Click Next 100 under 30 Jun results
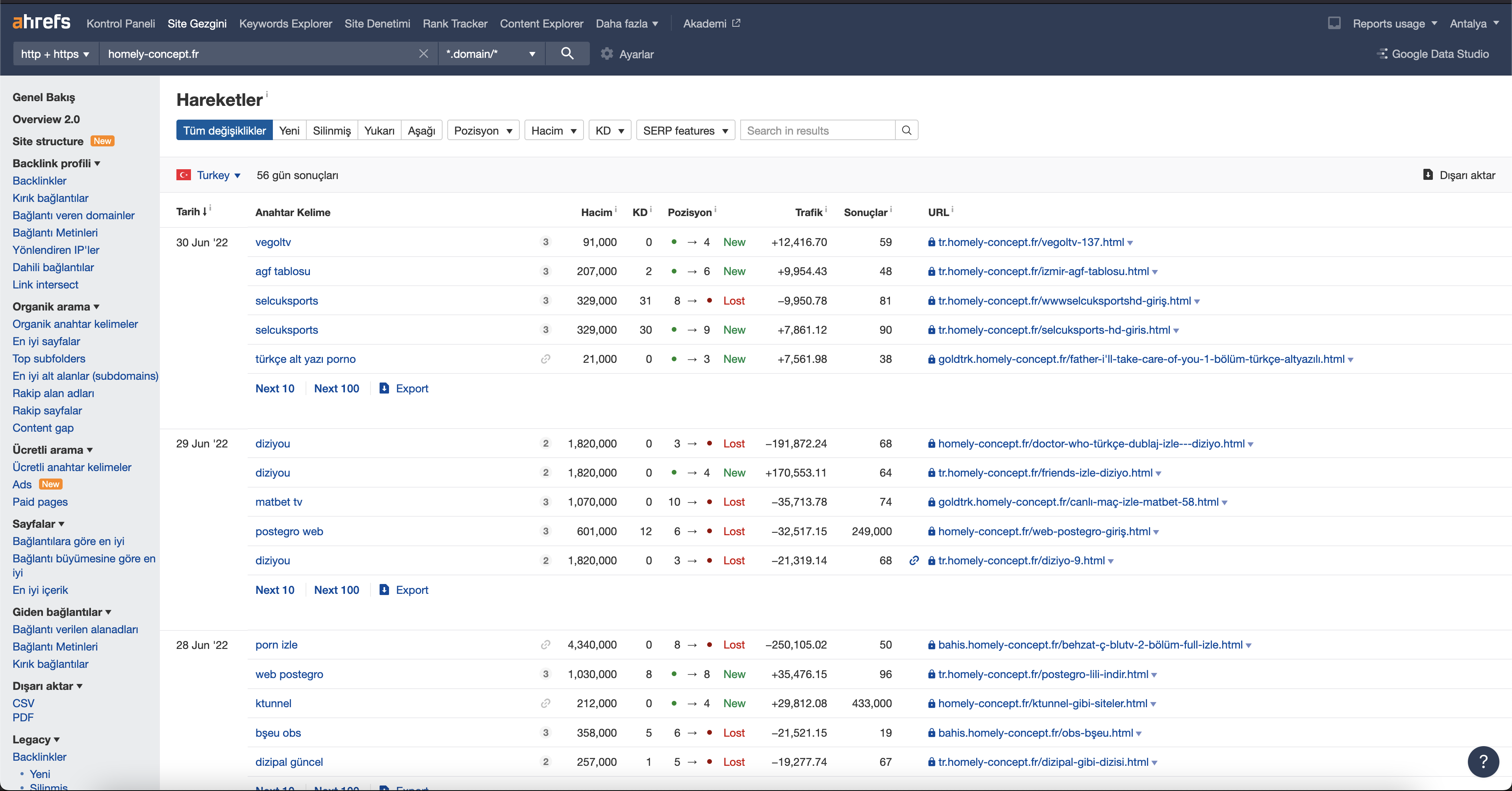 (336, 388)
